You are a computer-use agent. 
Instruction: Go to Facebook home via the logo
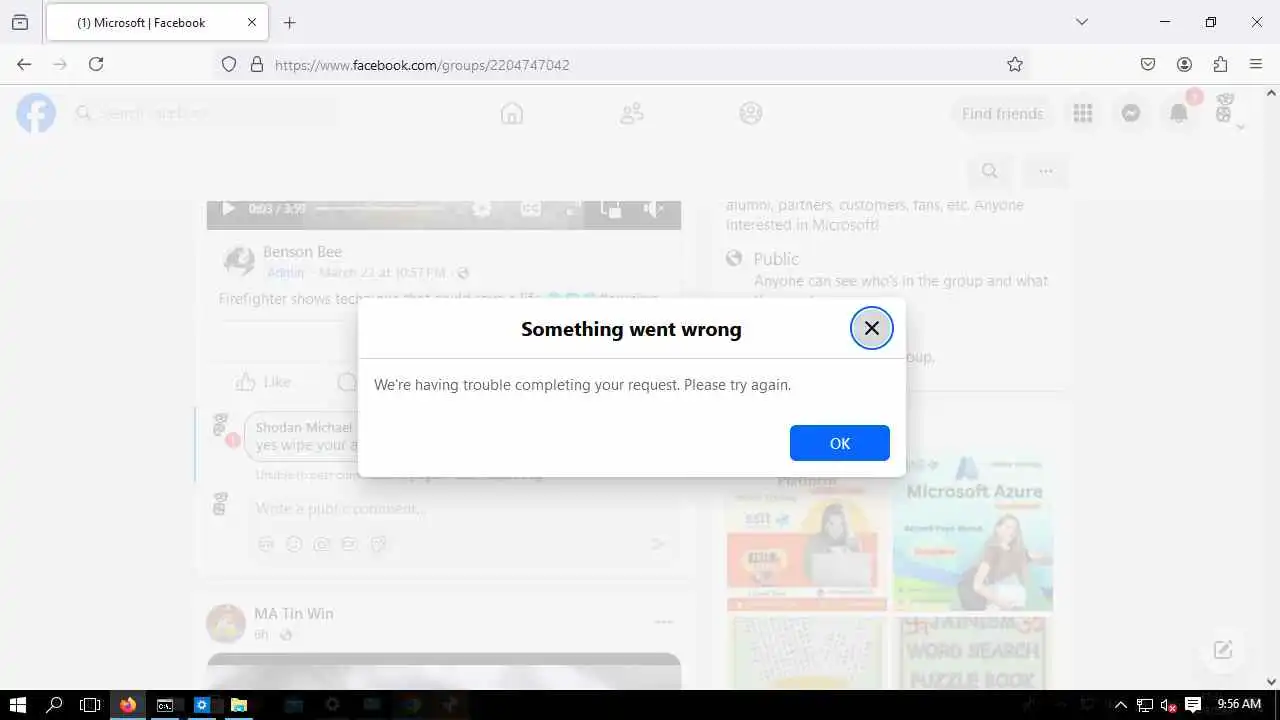[36, 113]
